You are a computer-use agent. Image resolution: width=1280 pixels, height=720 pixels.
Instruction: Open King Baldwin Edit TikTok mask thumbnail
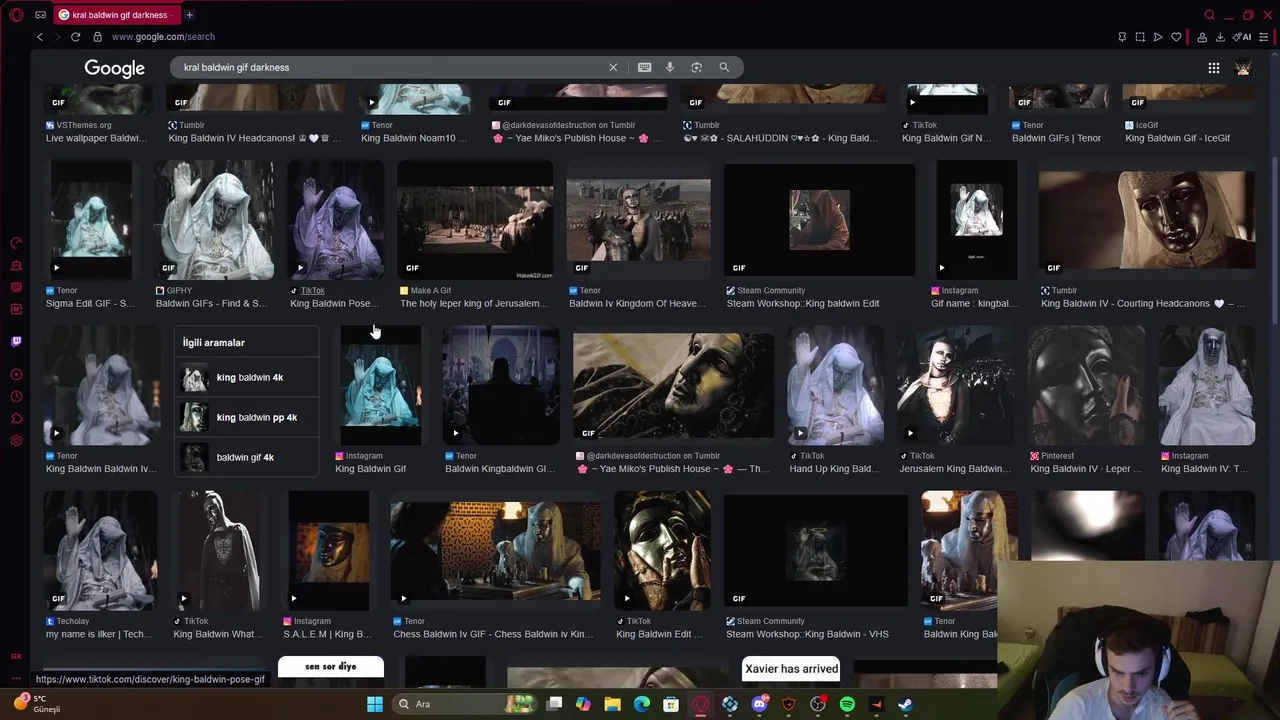tap(662, 551)
